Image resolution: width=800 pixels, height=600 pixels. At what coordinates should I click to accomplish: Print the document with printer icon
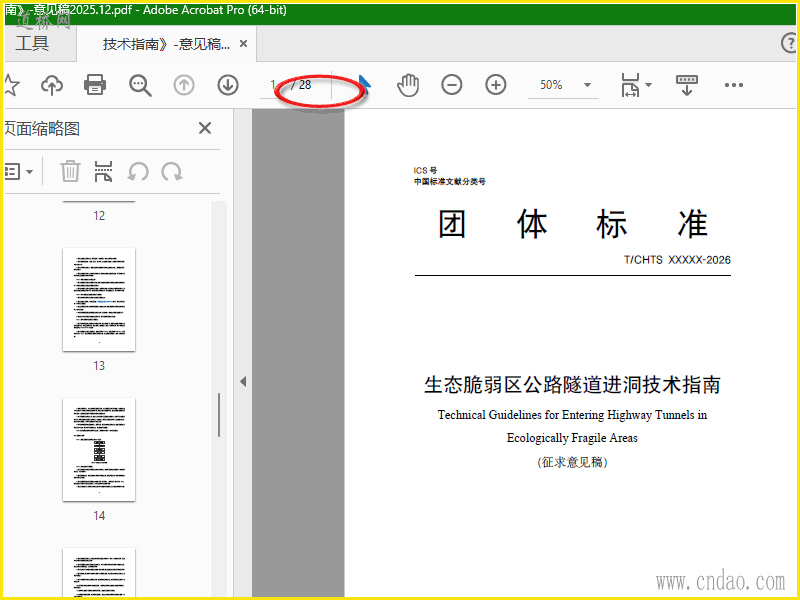[95, 85]
